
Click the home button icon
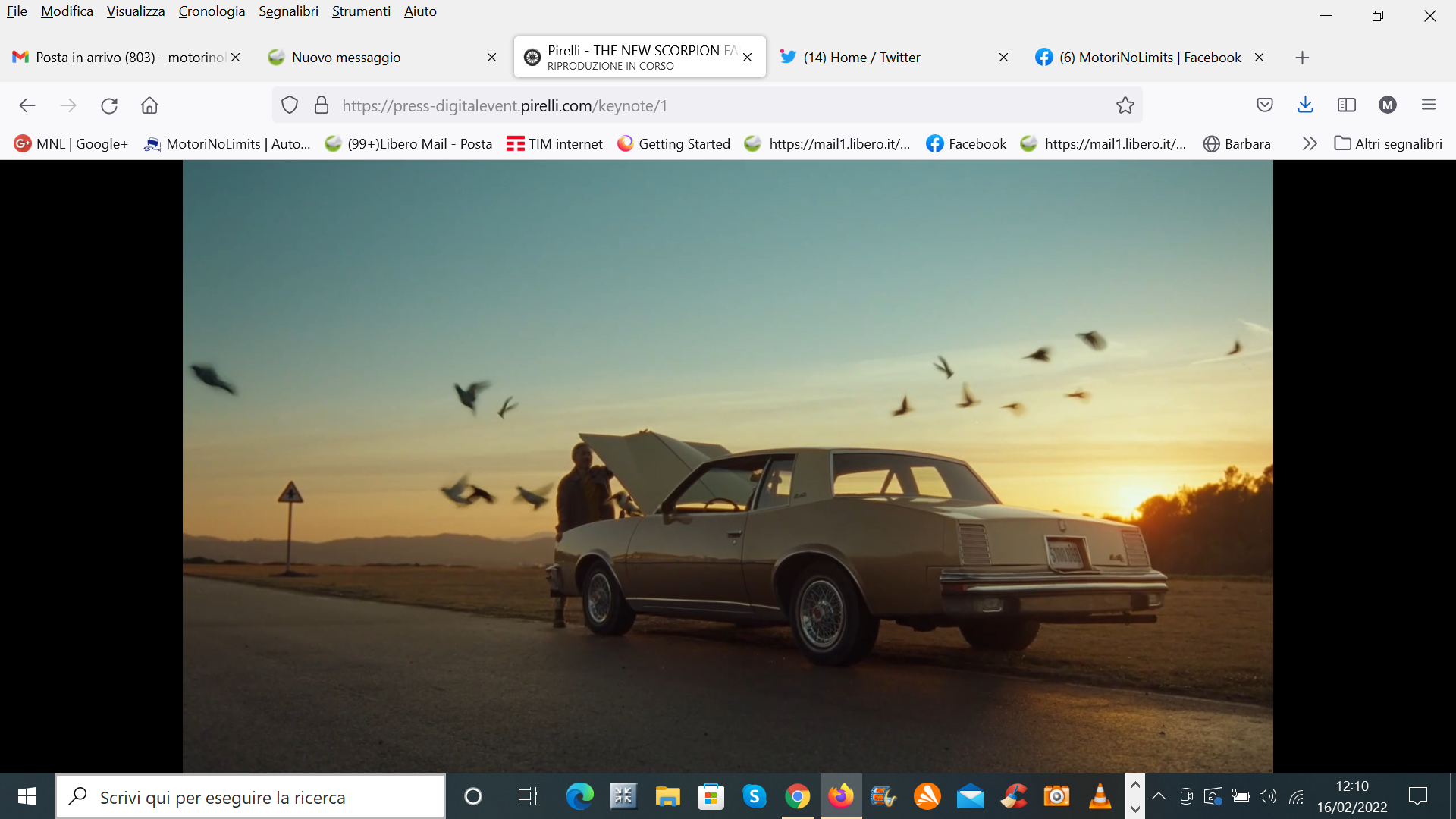149,105
